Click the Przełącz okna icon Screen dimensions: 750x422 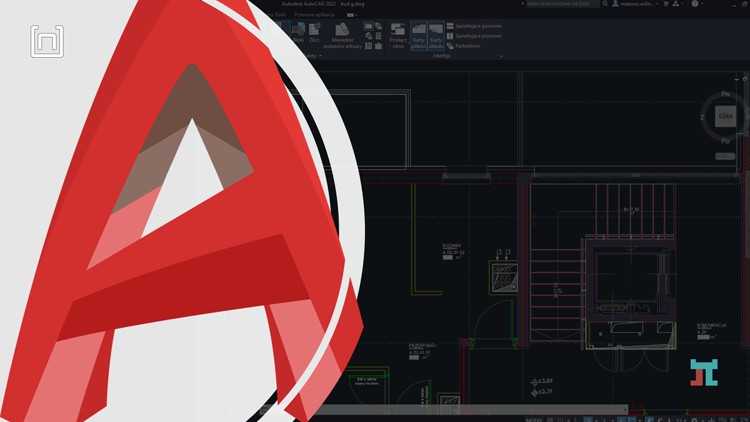coord(396,36)
